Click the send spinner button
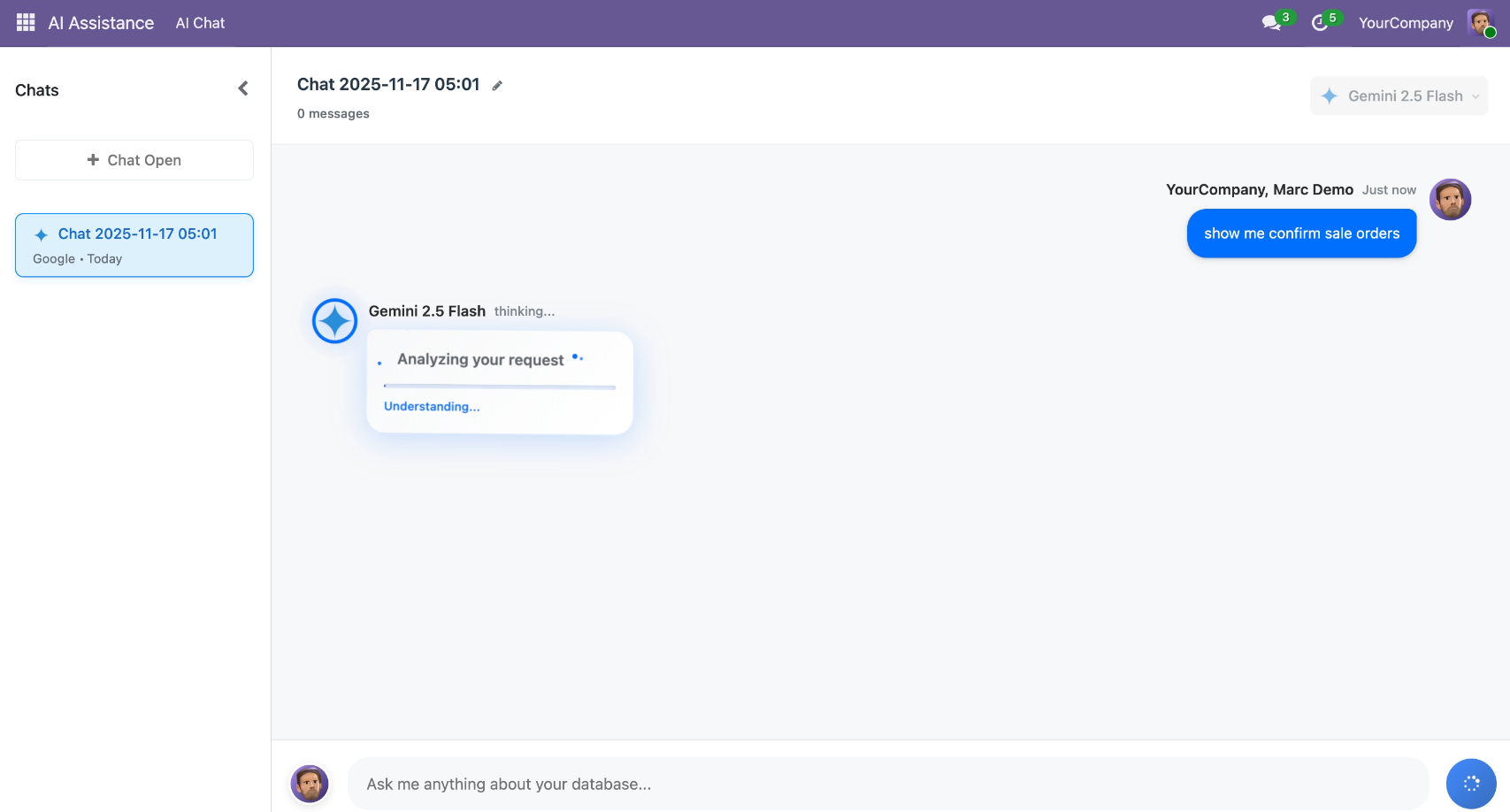Viewport: 1510px width, 812px height. [1470, 784]
